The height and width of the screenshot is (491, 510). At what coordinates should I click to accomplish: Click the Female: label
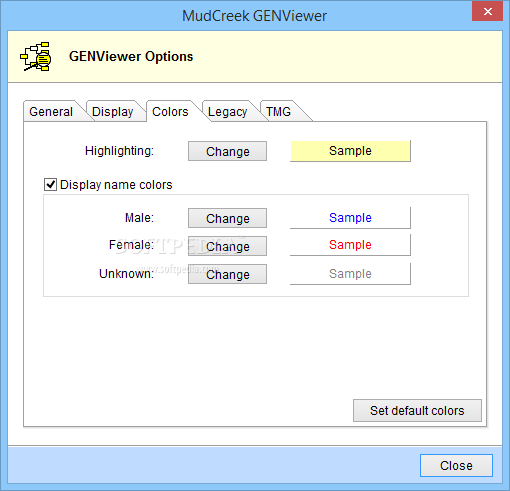(x=131, y=245)
